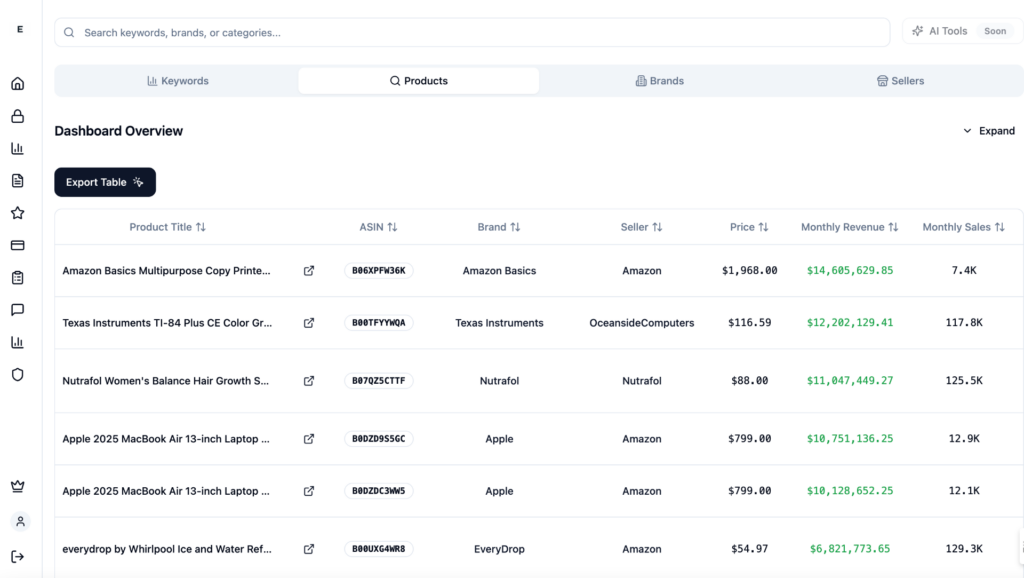The height and width of the screenshot is (578, 1024).
Task: Switch to the Keywords tab
Action: 177,81
